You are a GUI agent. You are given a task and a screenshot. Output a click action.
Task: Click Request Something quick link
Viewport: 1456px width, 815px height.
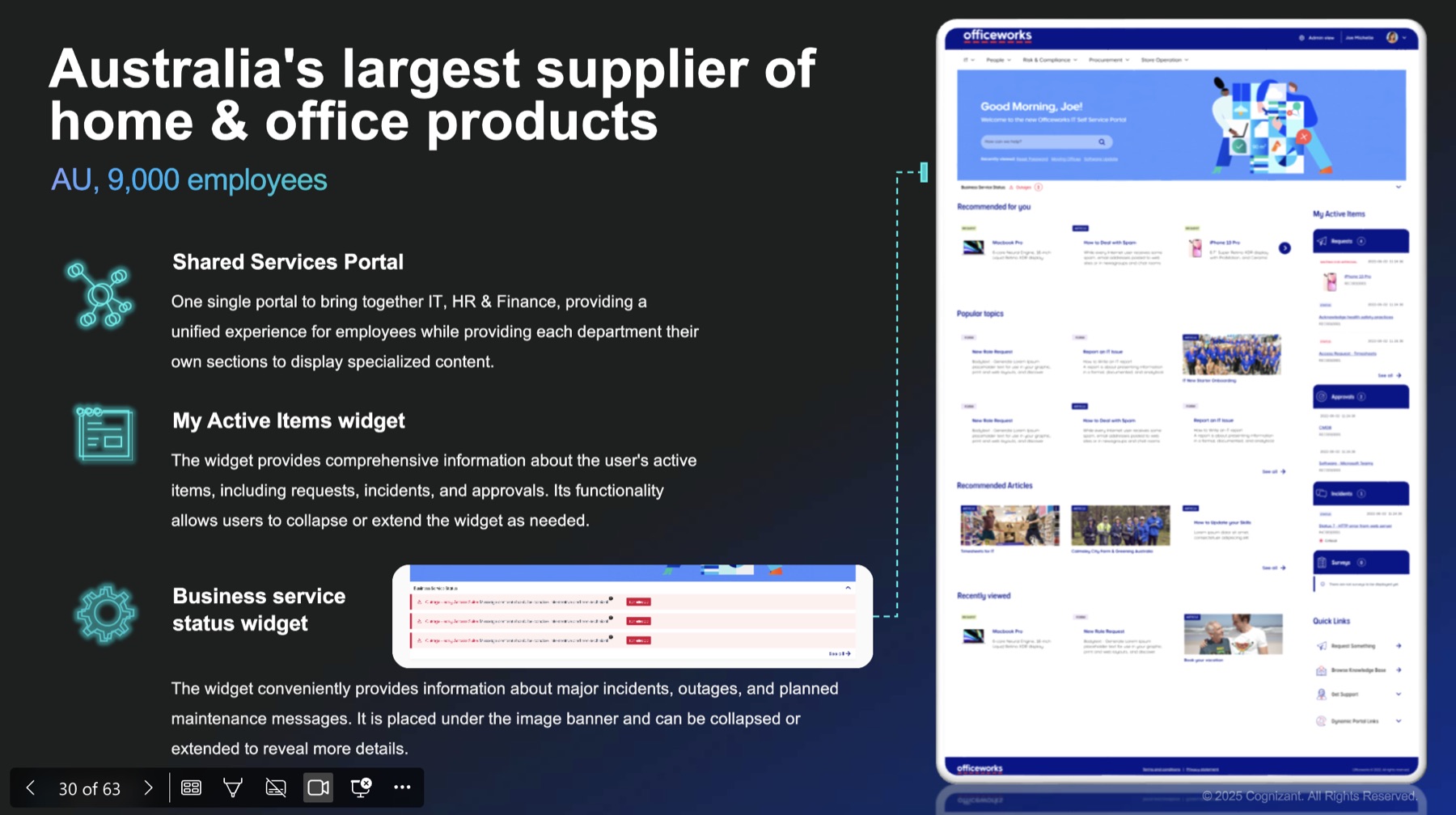1359,646
